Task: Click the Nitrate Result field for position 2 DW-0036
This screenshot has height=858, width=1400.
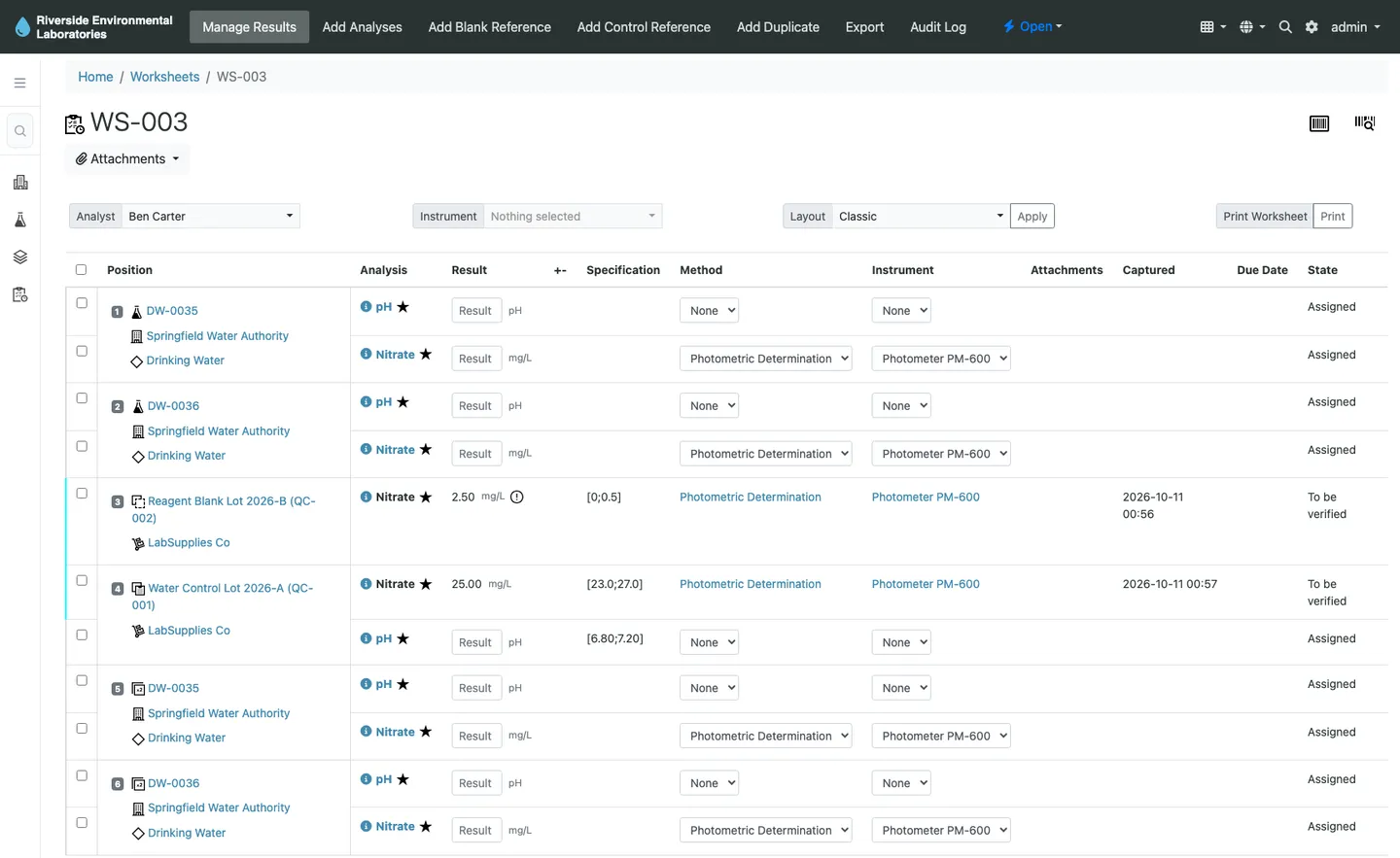Action: [x=476, y=454]
